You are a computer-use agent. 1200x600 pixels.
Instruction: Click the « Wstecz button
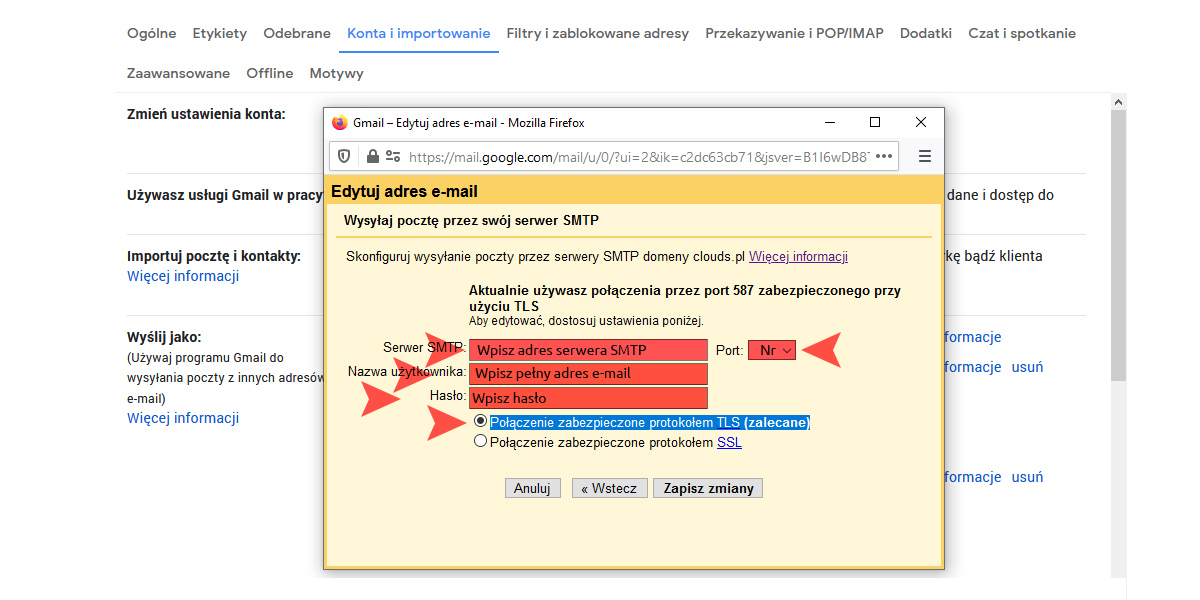[x=609, y=488]
